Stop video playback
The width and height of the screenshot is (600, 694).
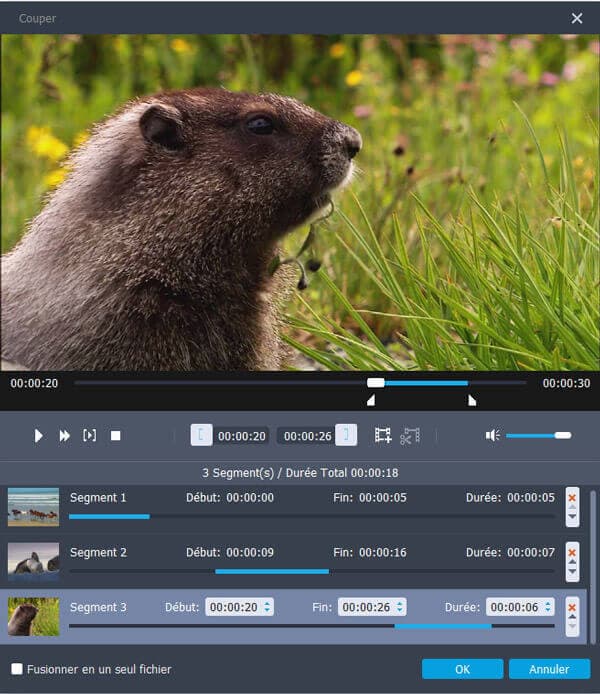[115, 436]
